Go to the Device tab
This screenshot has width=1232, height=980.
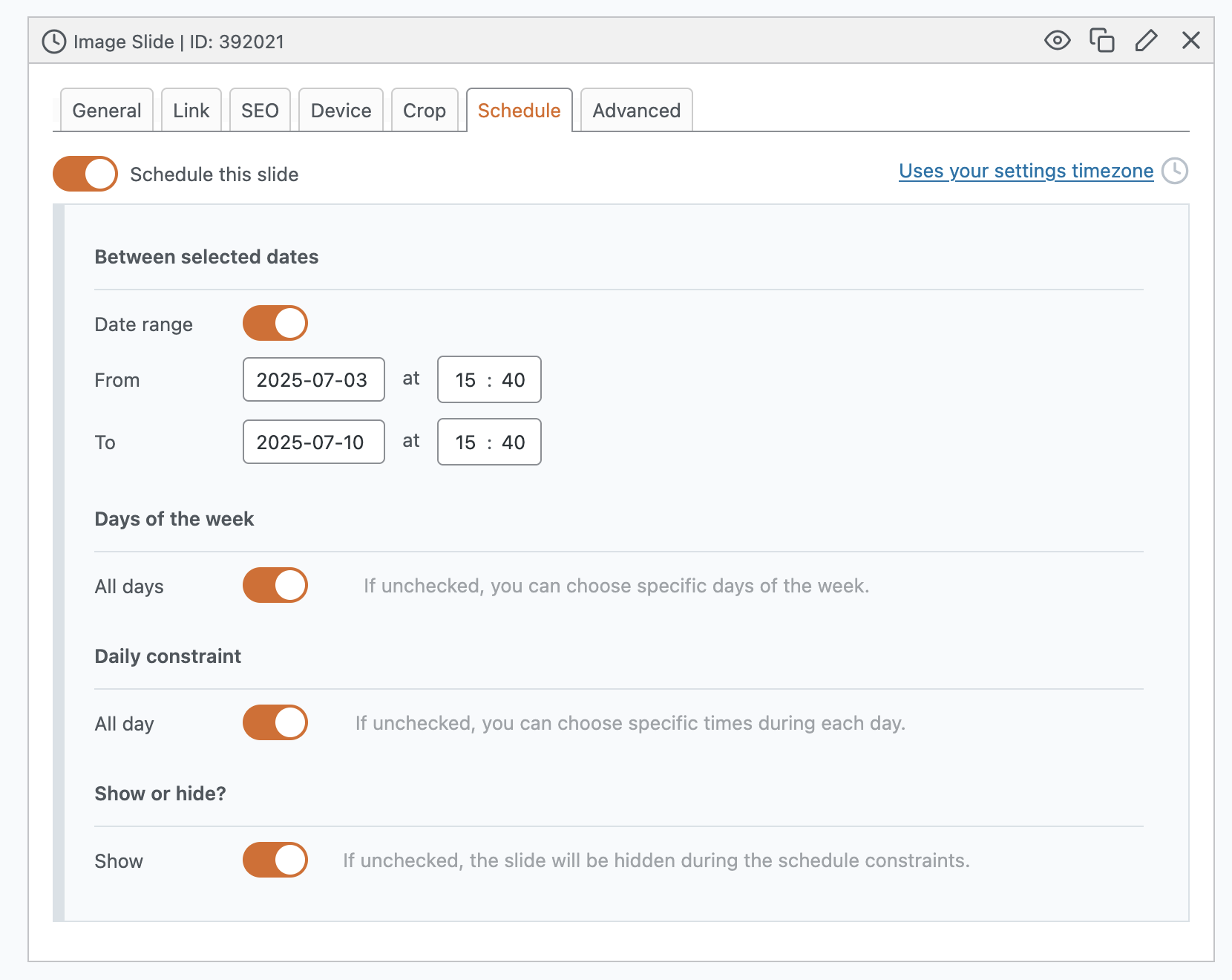341,111
